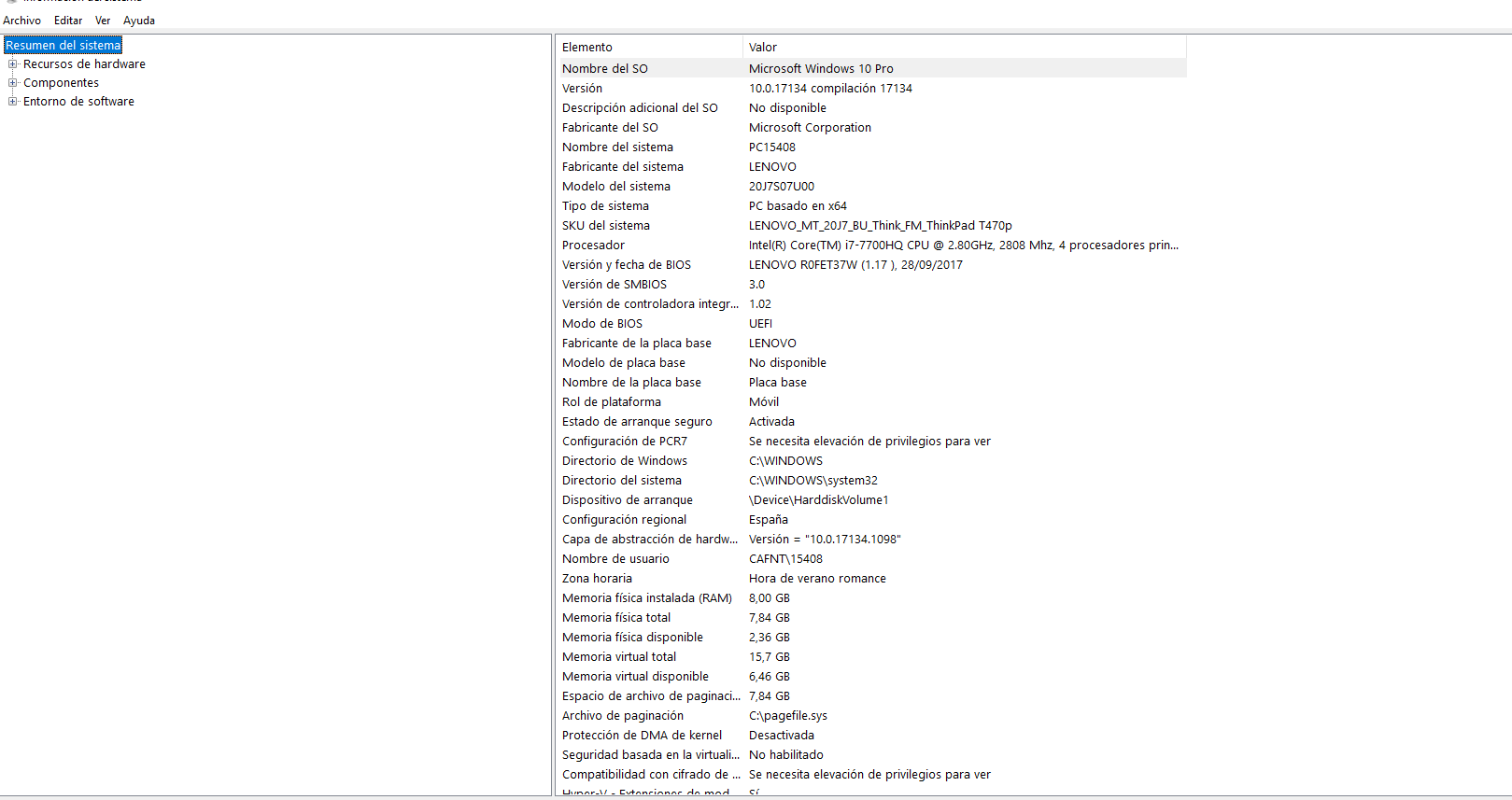Open the Archivo menu

[21, 21]
